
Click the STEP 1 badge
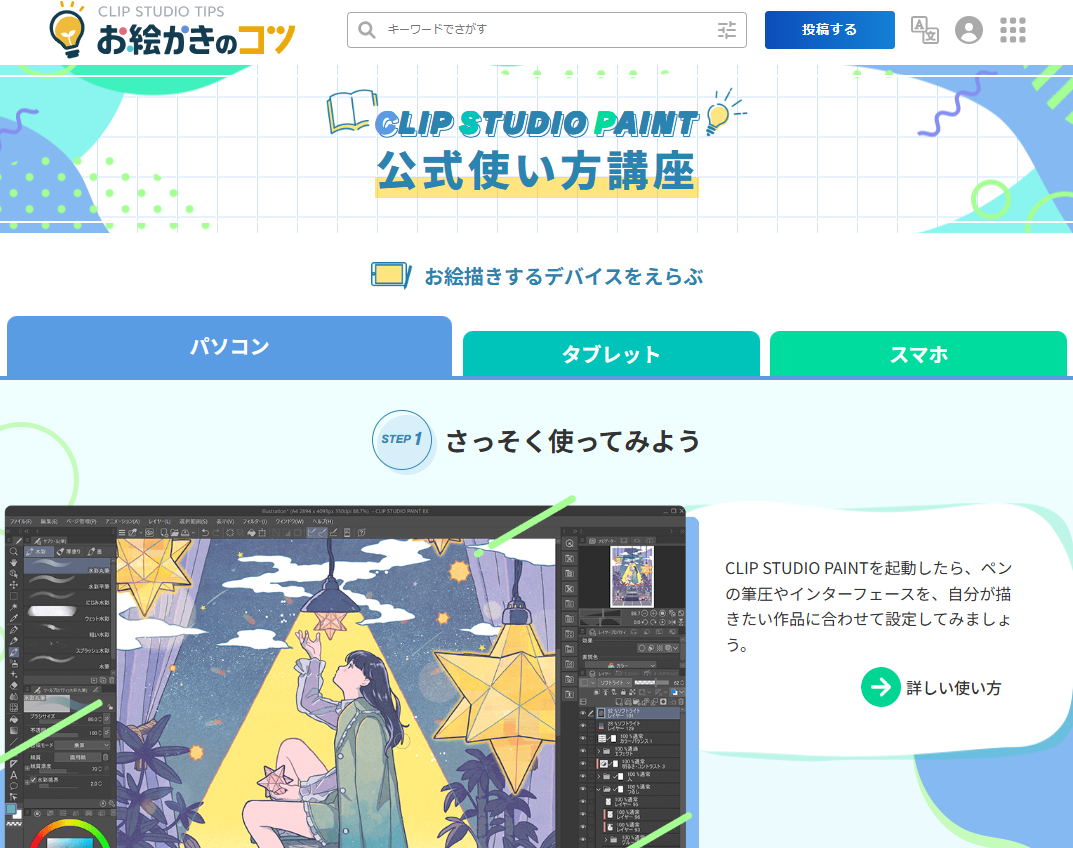[402, 440]
